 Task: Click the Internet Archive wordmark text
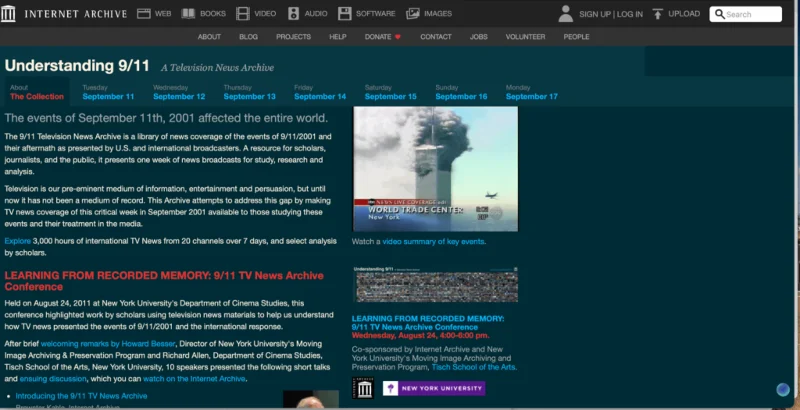76,14
